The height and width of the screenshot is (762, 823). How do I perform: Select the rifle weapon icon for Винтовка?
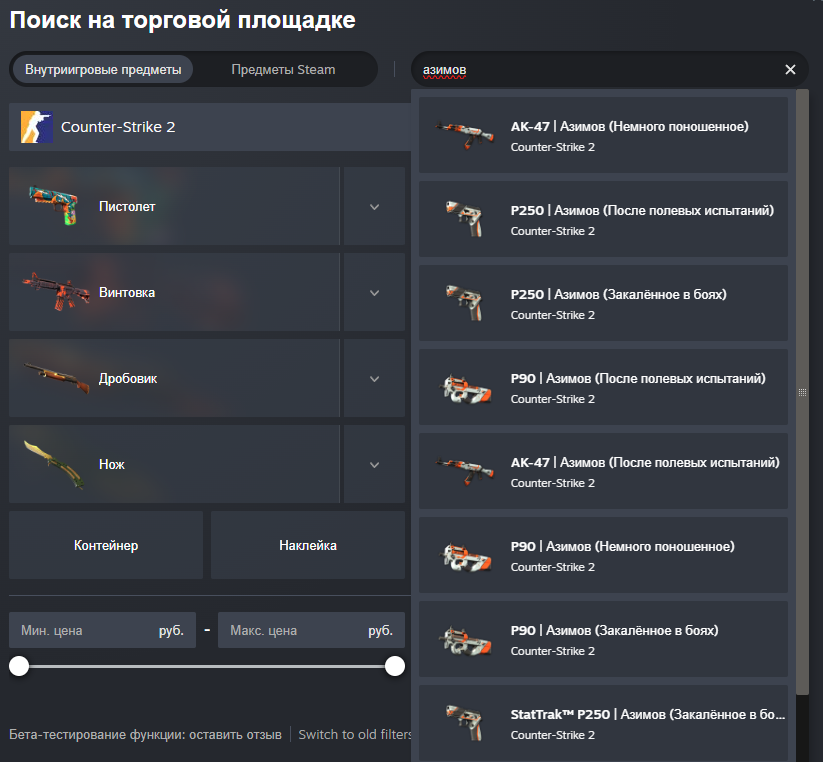pos(56,291)
